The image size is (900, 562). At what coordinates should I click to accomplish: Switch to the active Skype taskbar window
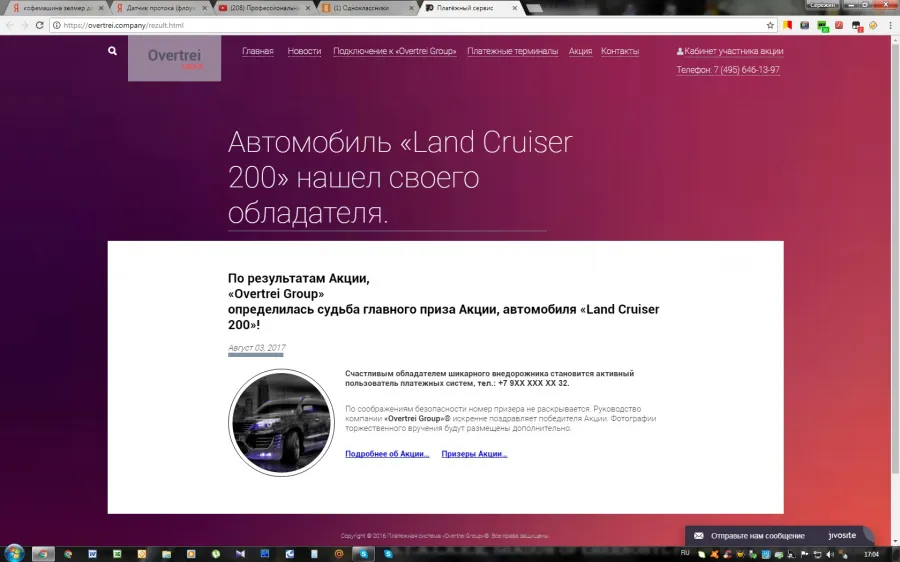[363, 553]
